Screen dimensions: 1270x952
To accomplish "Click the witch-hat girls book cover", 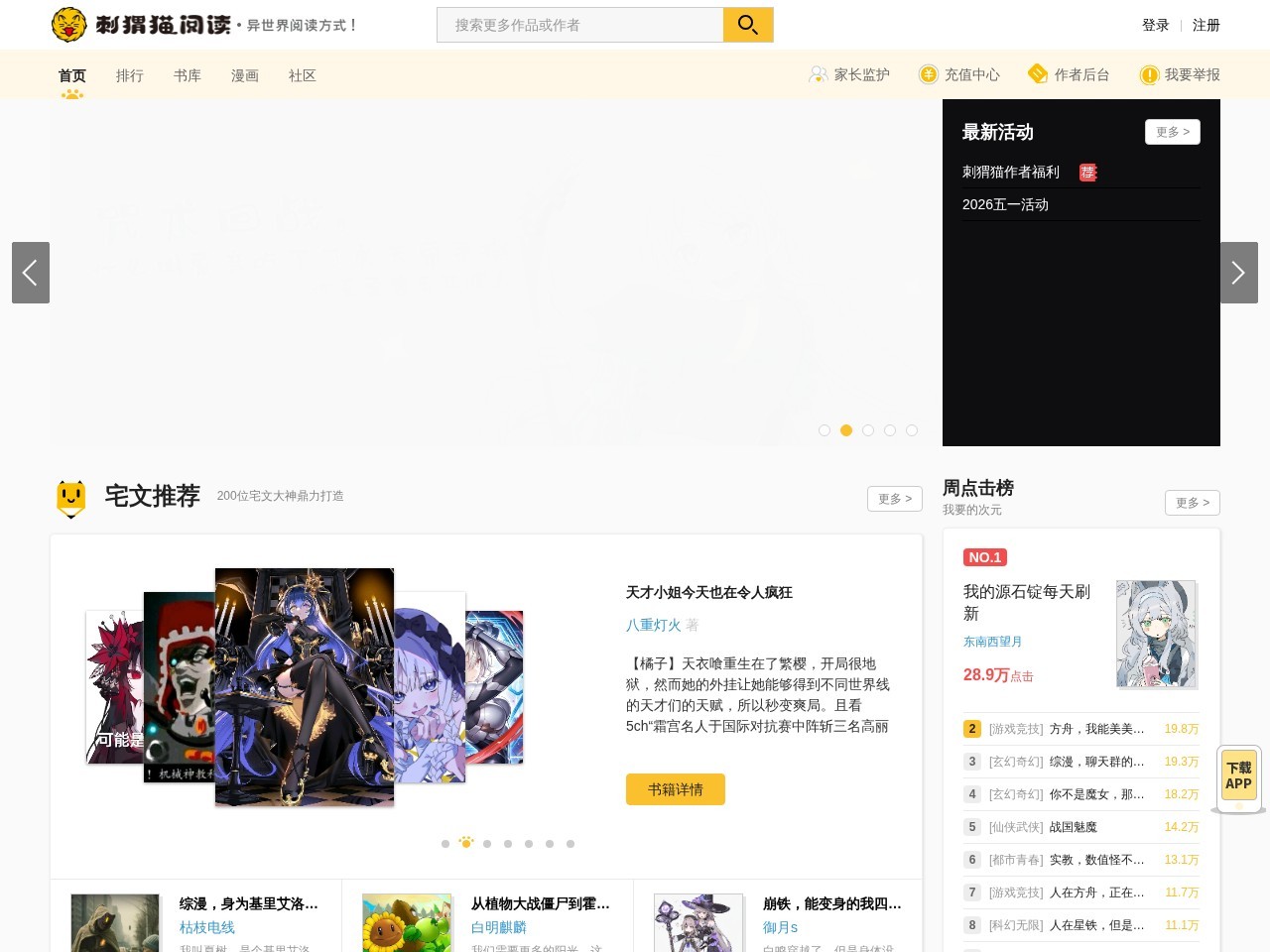I will click(698, 923).
